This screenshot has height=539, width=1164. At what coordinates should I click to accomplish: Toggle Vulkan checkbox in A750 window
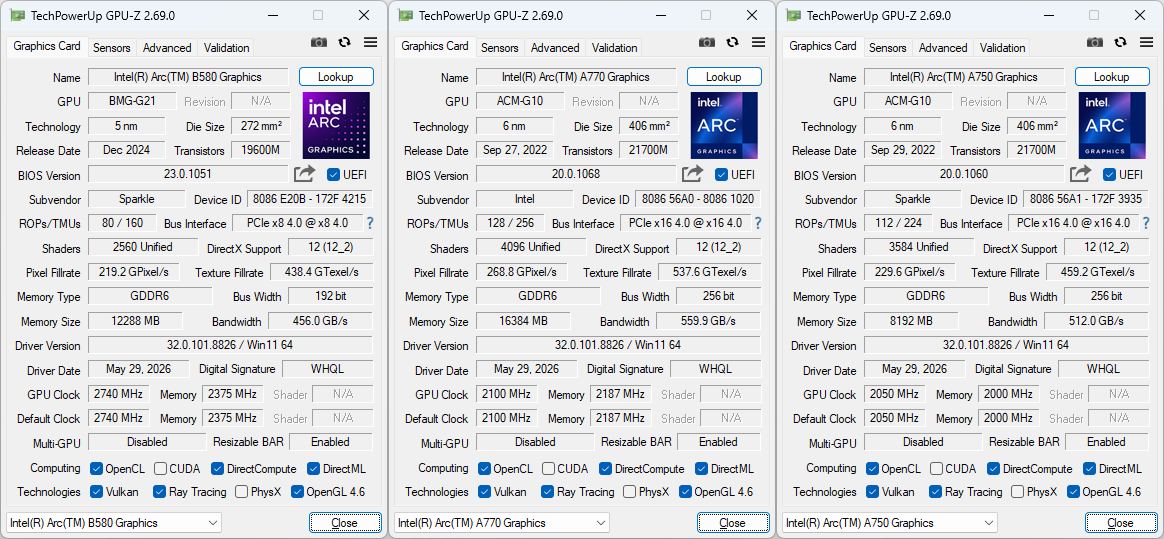pos(872,491)
